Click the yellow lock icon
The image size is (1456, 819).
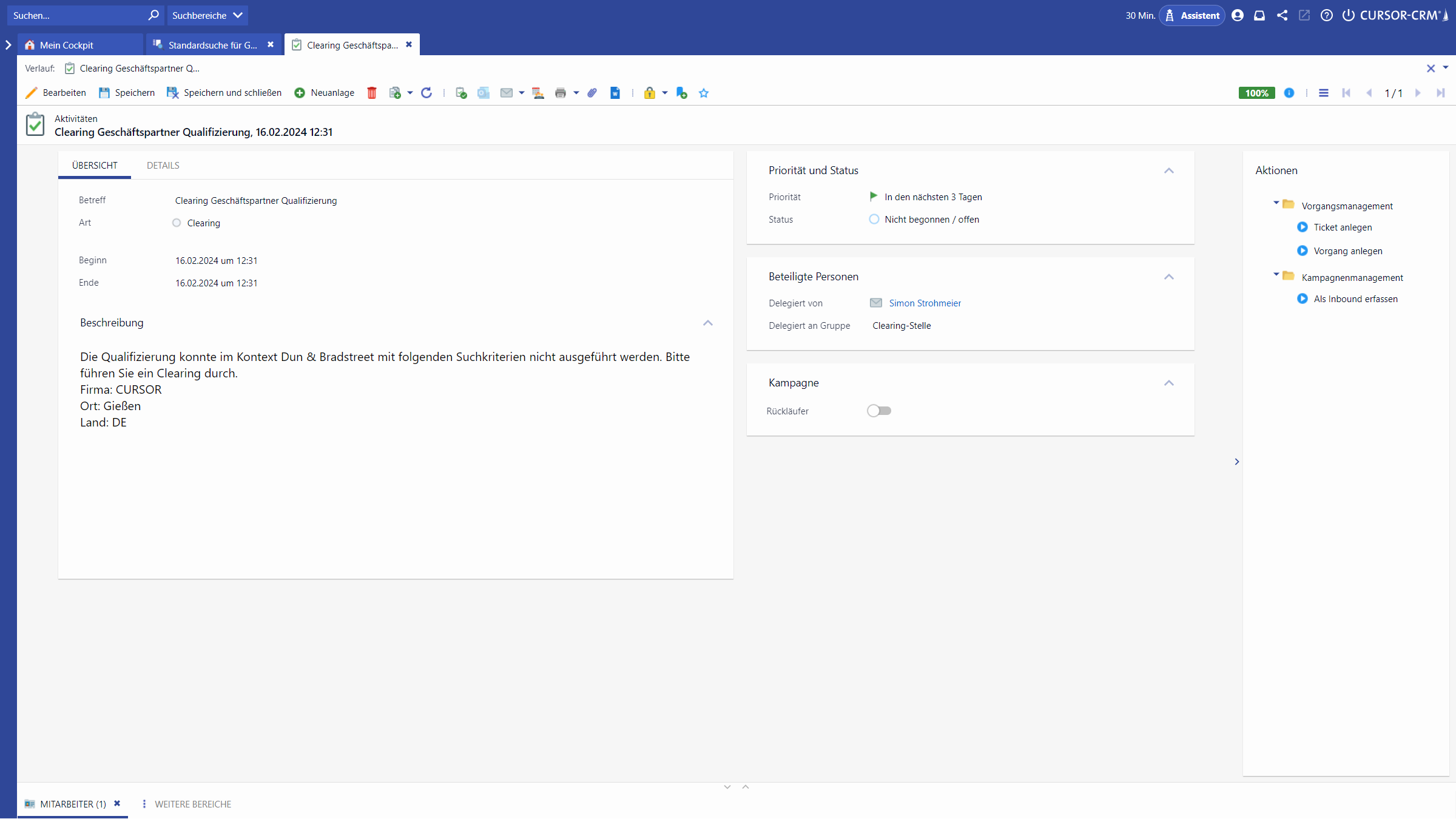[650, 93]
